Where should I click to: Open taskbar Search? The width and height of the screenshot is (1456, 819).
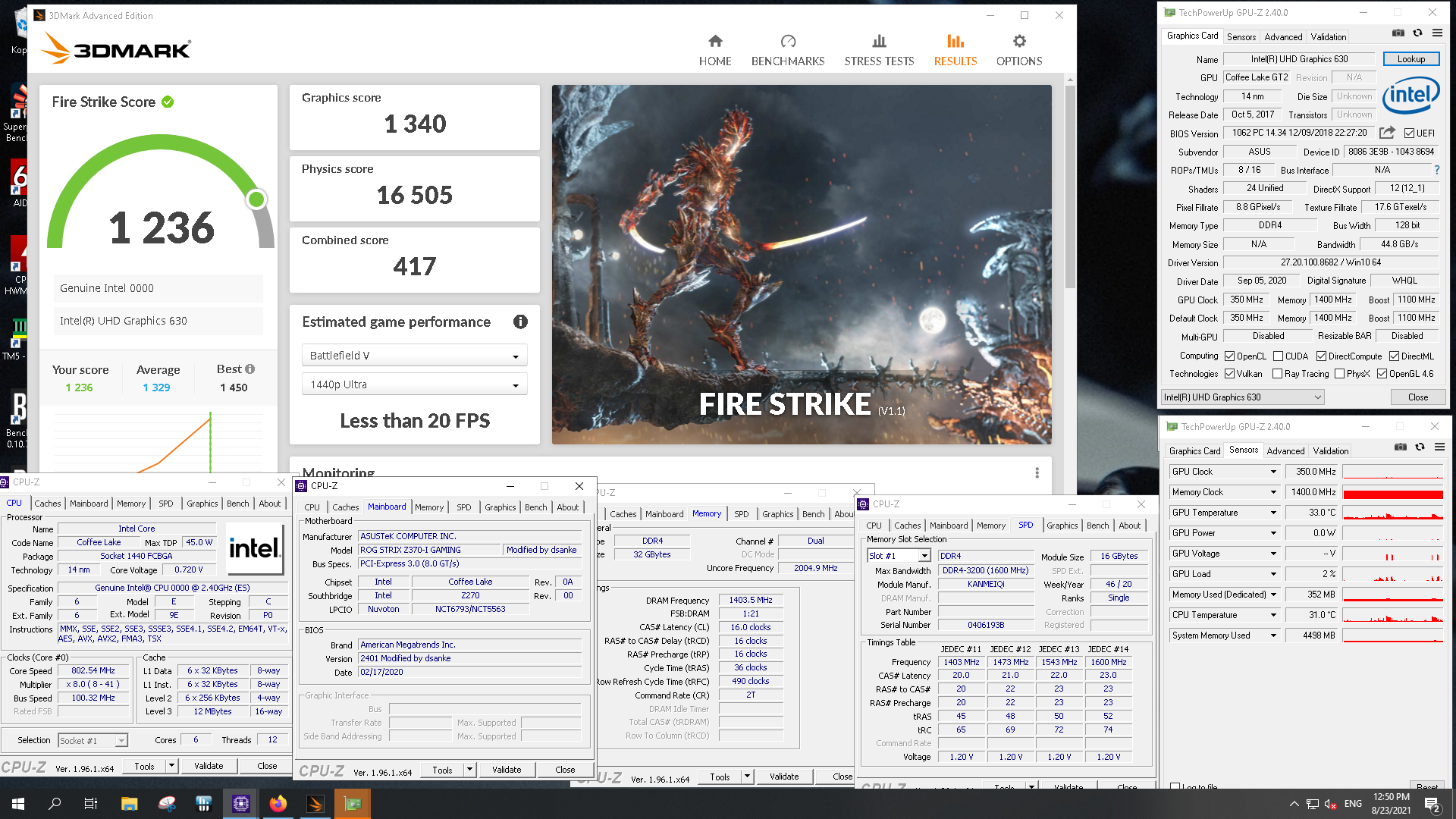tap(55, 804)
